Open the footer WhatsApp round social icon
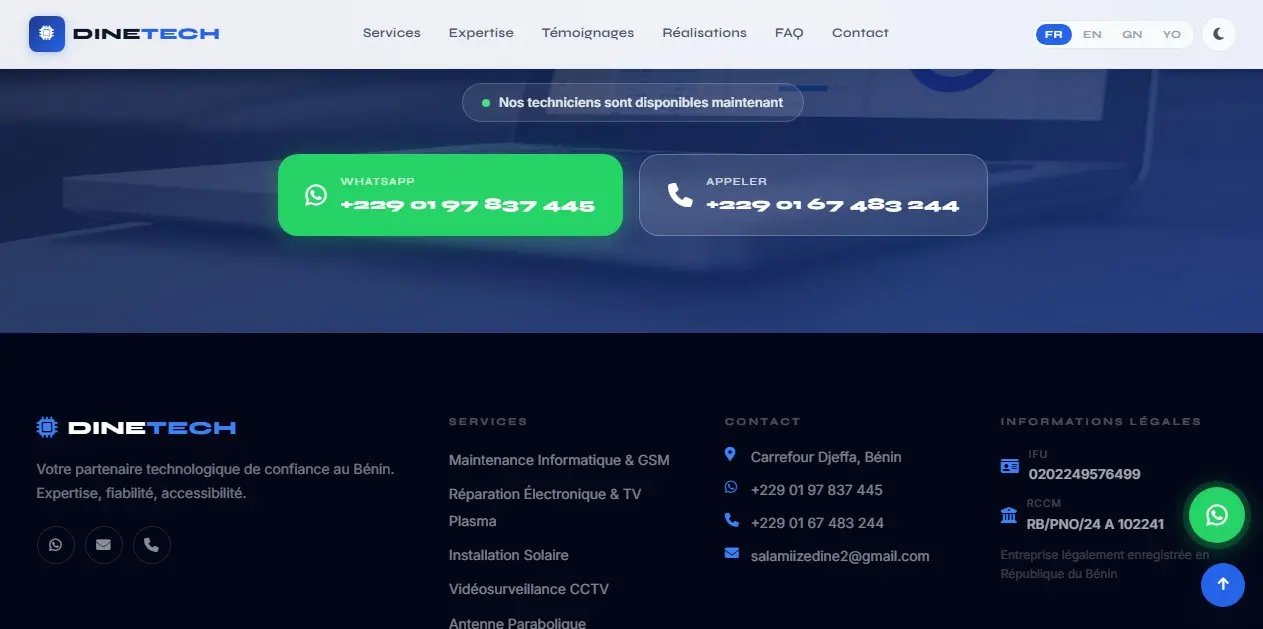 (x=56, y=545)
